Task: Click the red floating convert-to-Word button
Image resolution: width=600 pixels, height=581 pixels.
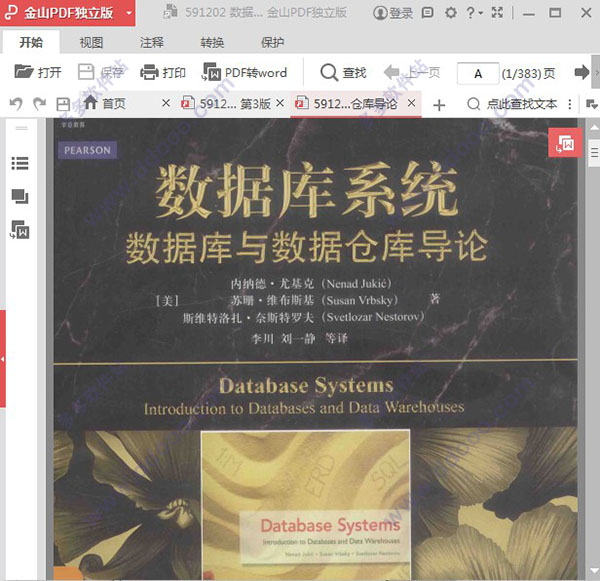Action: click(x=565, y=143)
